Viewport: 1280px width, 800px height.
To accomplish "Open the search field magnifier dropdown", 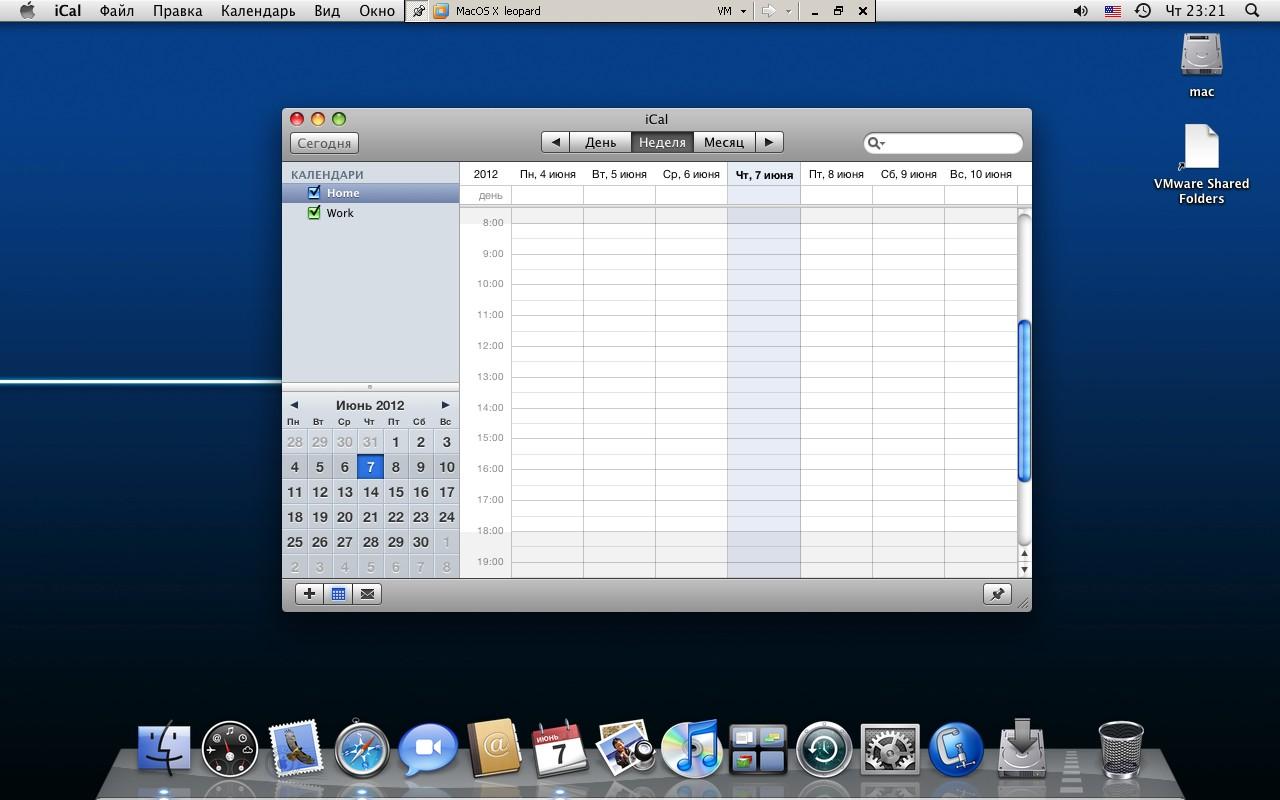I will point(876,143).
